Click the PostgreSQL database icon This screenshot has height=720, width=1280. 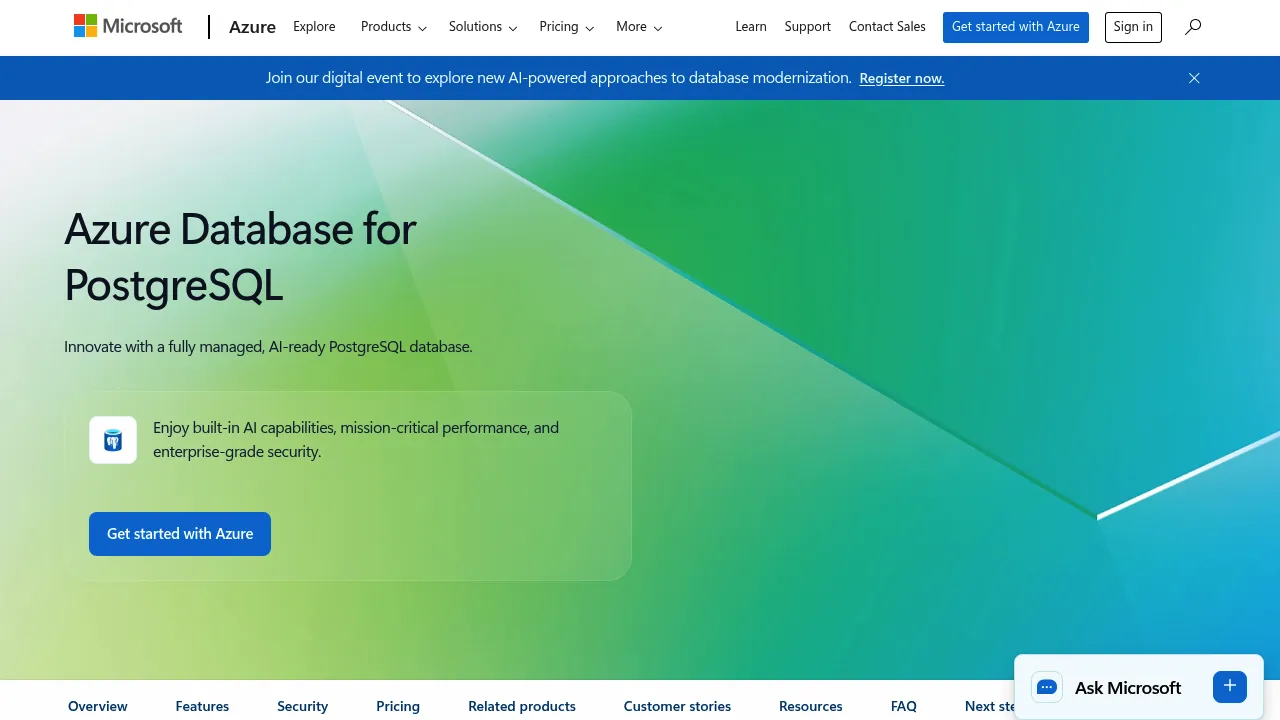pyautogui.click(x=113, y=440)
